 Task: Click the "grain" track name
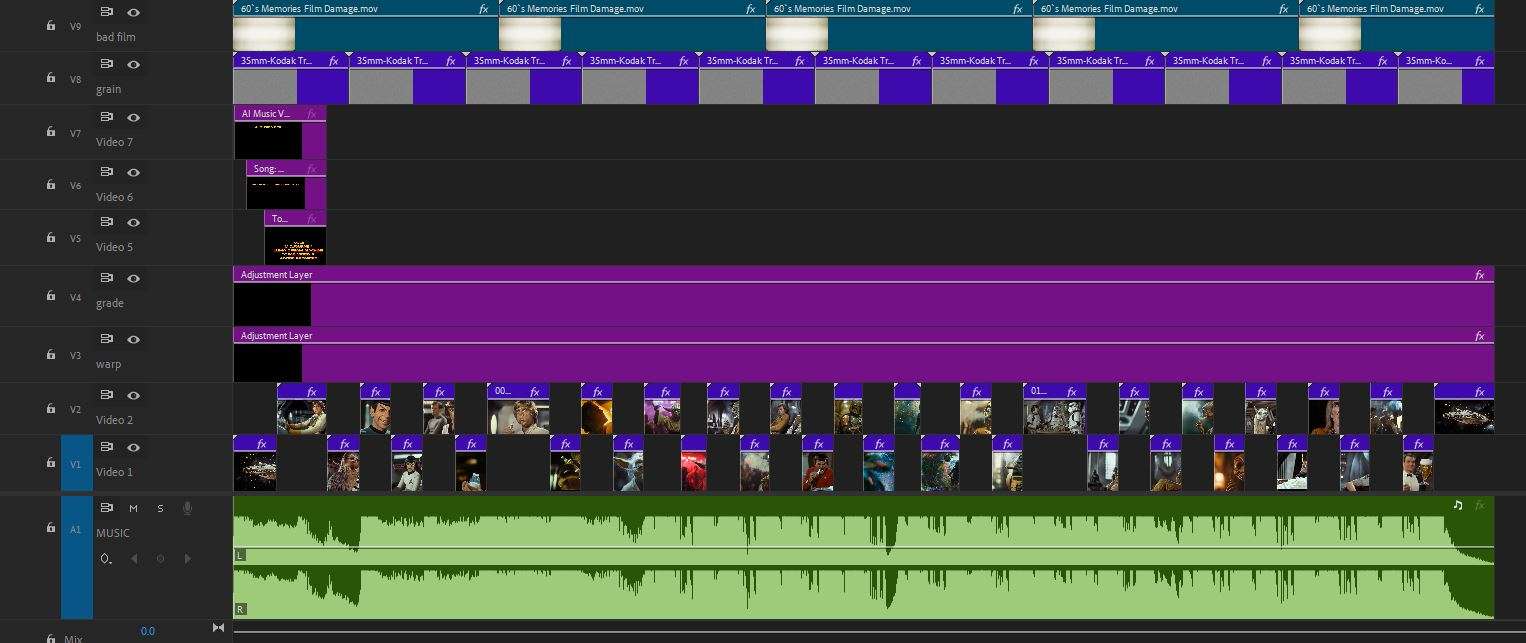(x=108, y=89)
